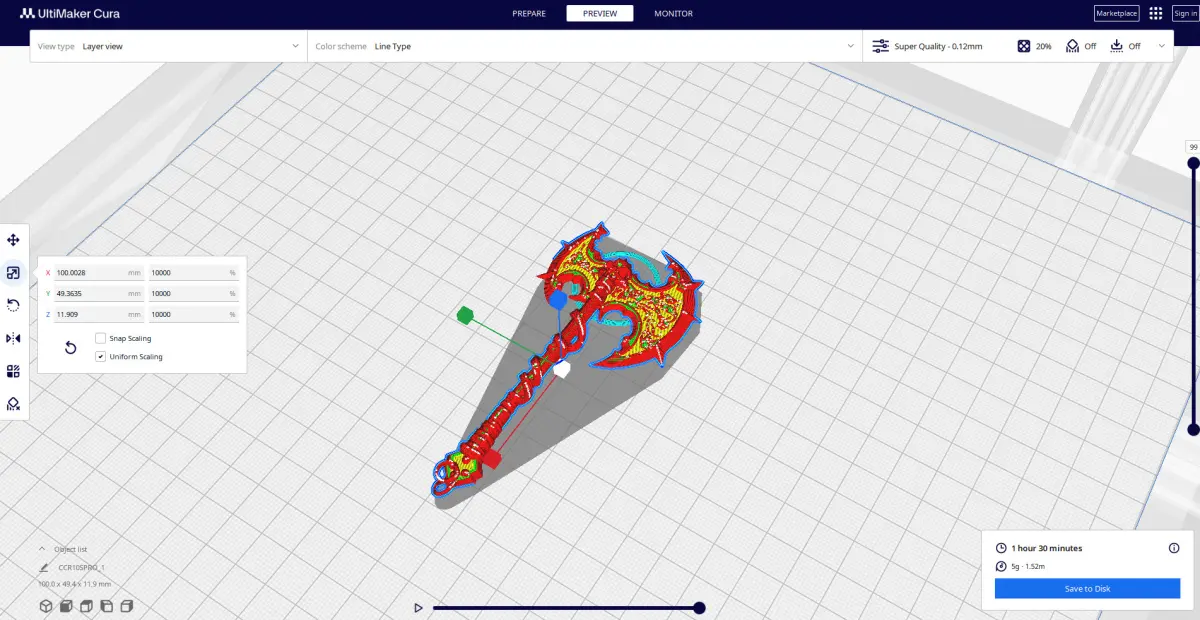Play the layer simulation

pos(418,608)
